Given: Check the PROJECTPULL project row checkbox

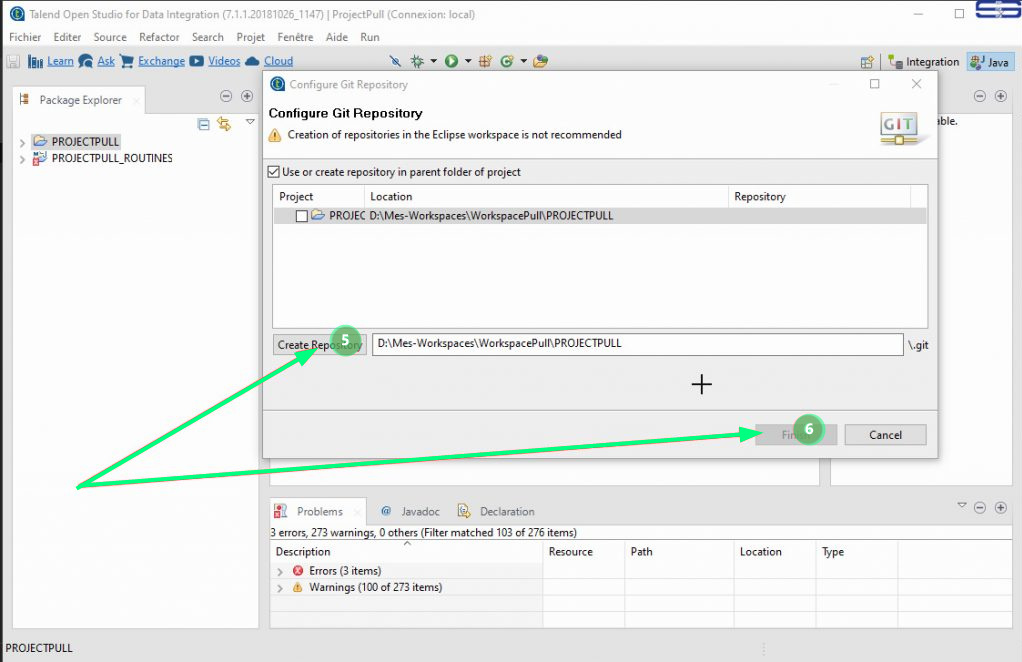Looking at the screenshot, I should (x=302, y=216).
